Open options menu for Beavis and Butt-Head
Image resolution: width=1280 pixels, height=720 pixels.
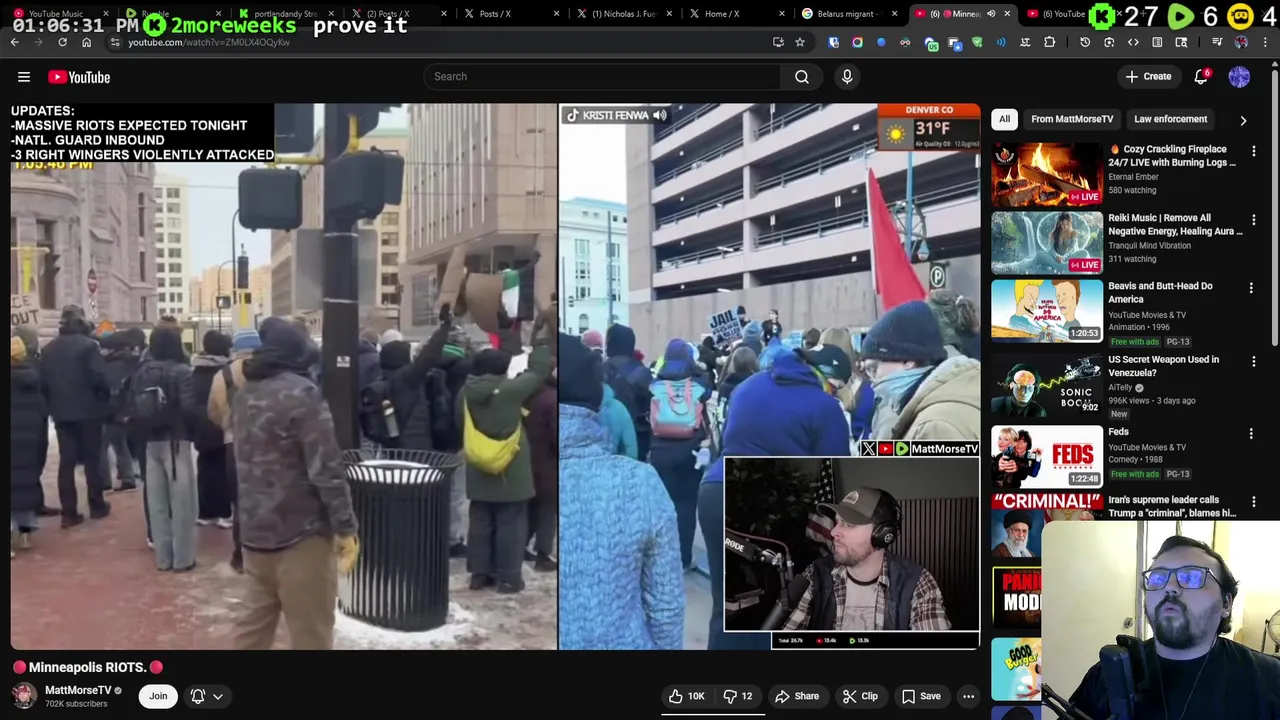(x=1251, y=288)
